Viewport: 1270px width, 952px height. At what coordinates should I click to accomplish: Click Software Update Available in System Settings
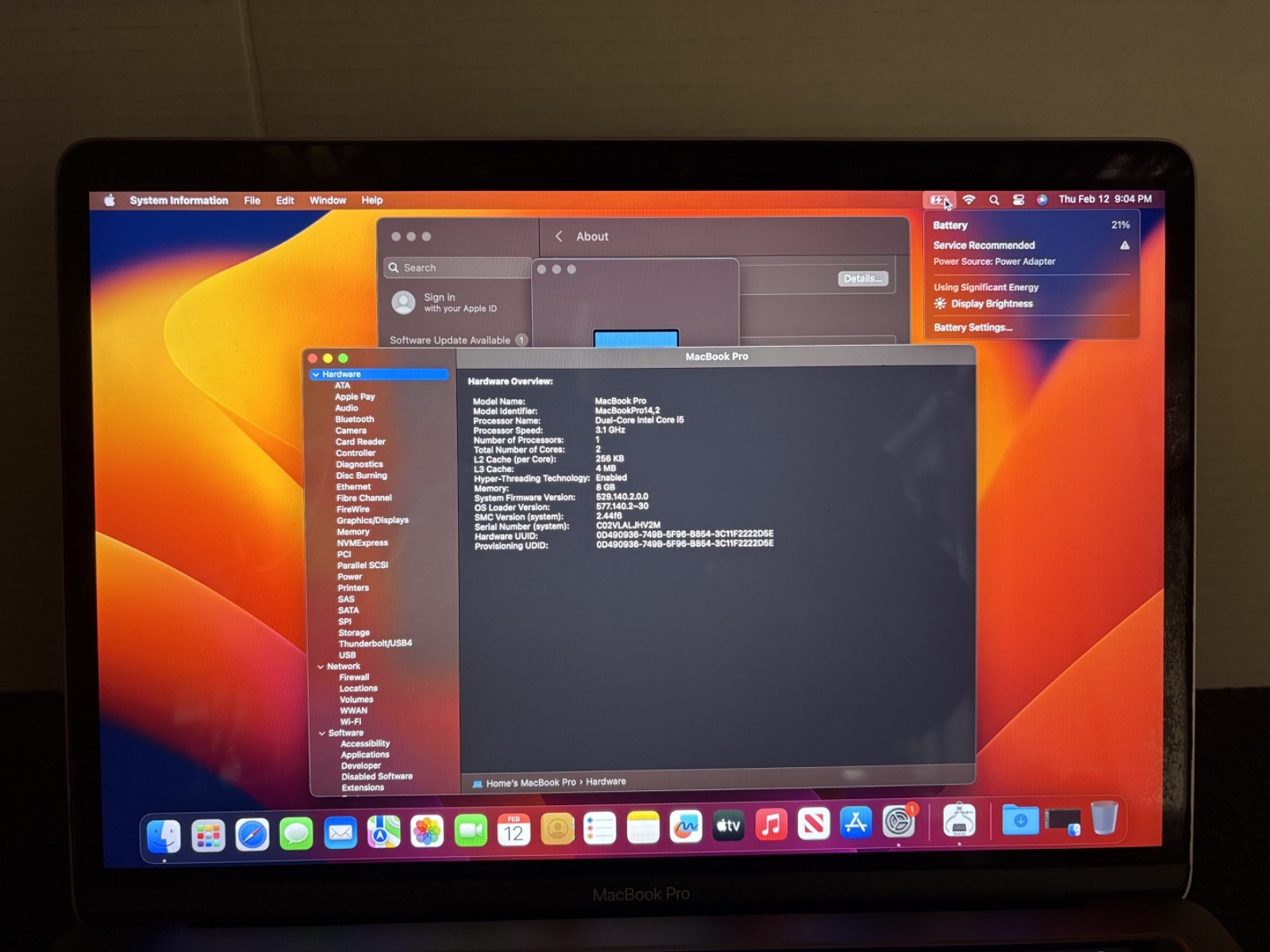coord(458,340)
